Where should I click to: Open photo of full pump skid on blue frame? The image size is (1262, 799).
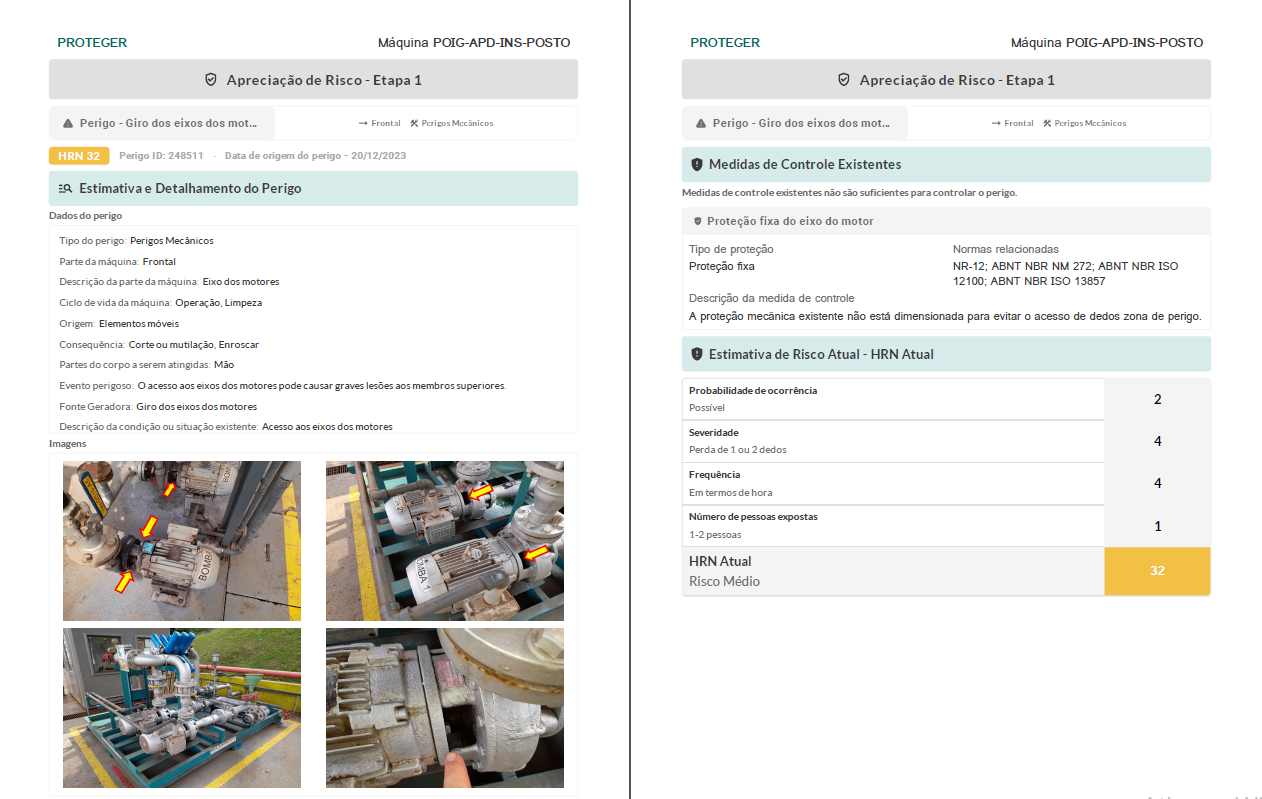[182, 708]
